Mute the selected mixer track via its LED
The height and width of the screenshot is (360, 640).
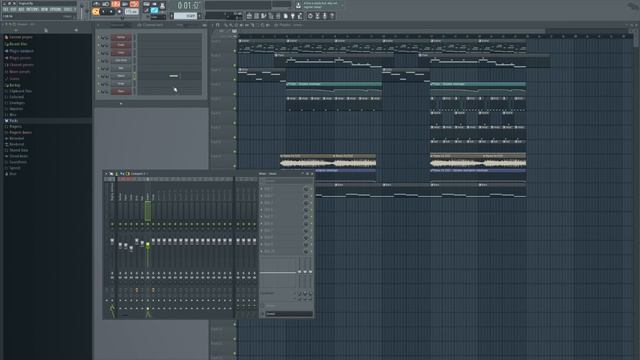tap(148, 224)
